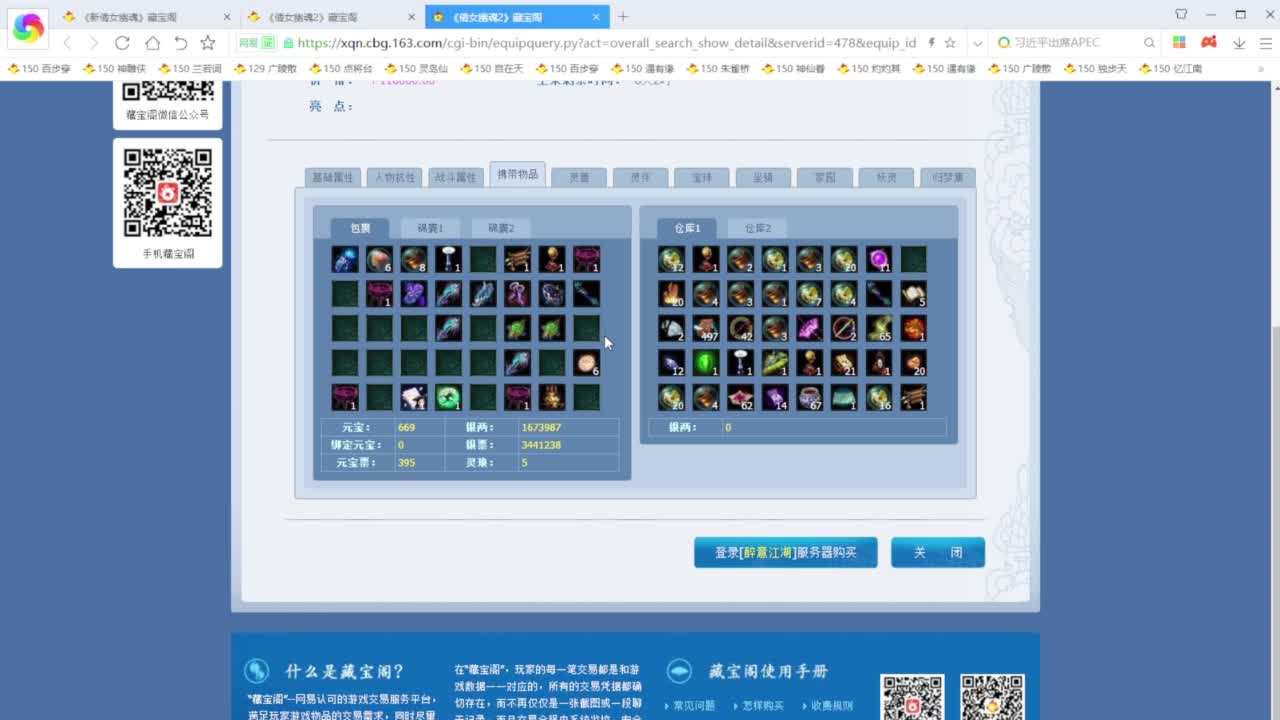Select the glowing green gem in the warehouse

pyautogui.click(x=706, y=363)
